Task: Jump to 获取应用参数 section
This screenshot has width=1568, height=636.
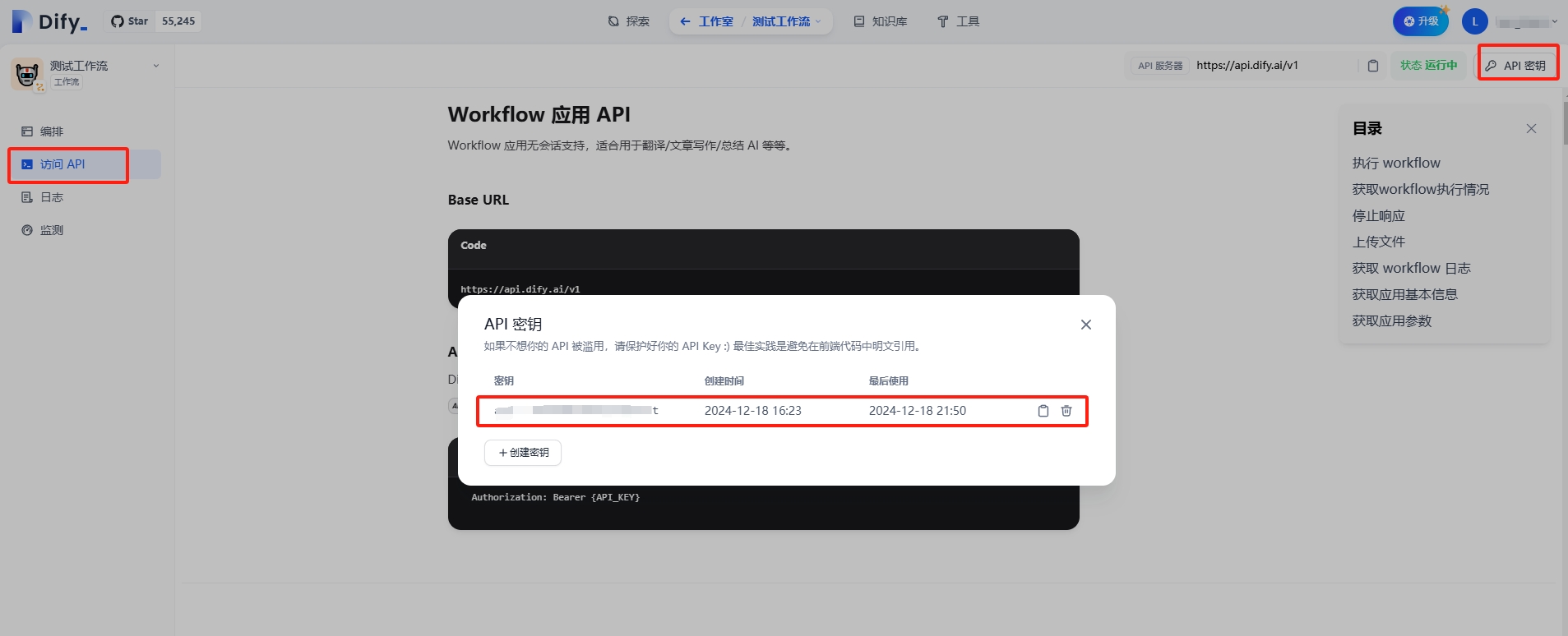Action: coord(1392,320)
